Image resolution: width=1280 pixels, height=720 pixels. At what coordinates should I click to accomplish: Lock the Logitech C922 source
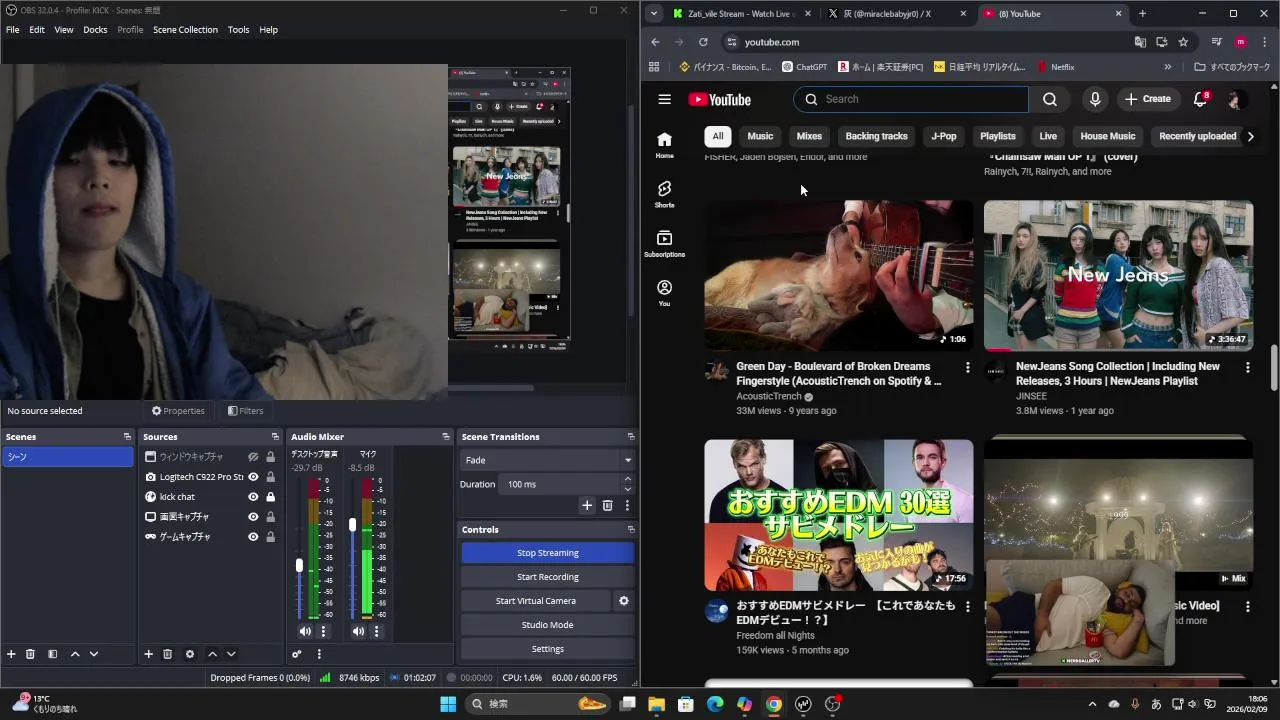(270, 477)
